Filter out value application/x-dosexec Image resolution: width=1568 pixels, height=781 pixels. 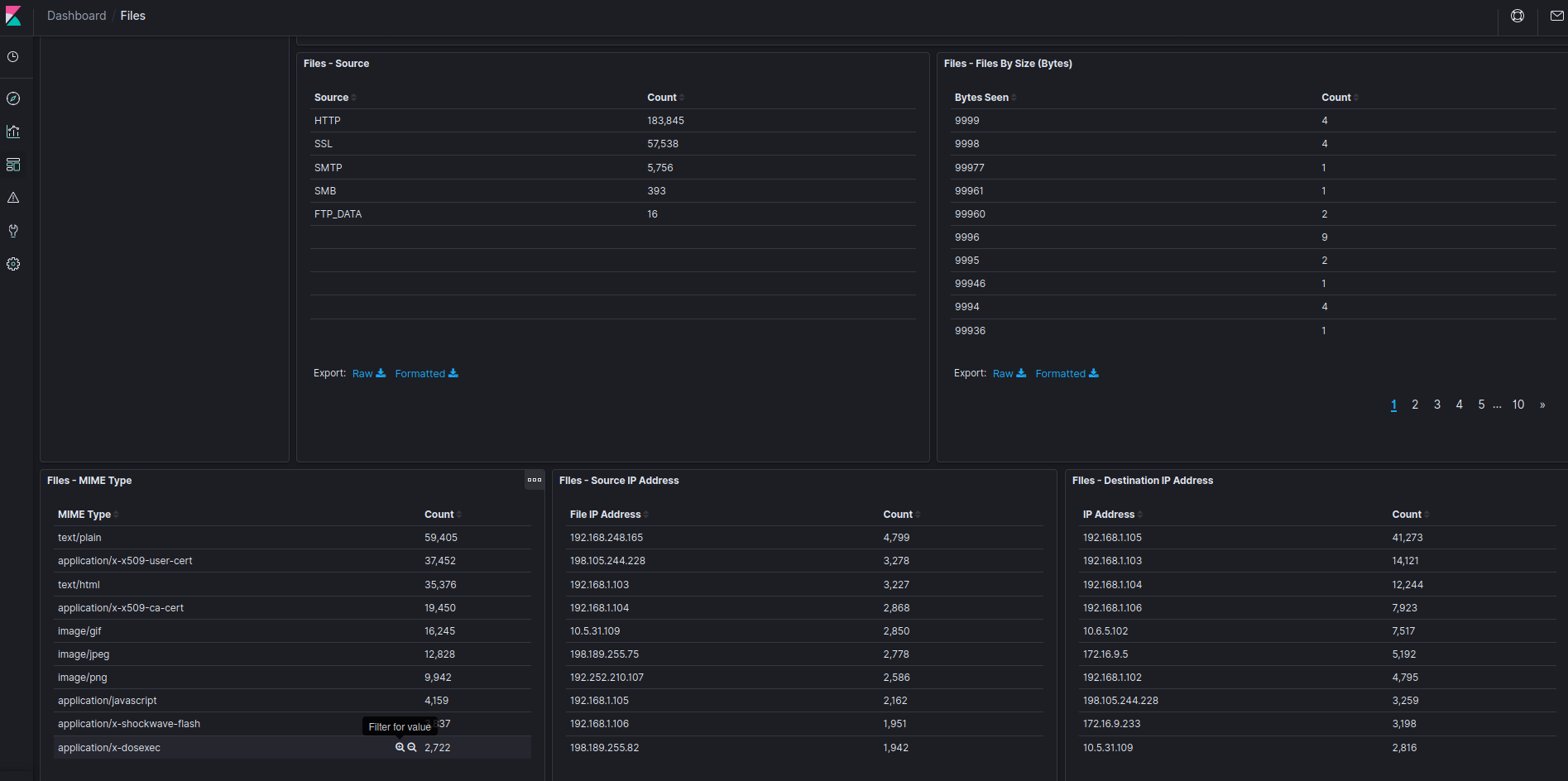click(x=413, y=747)
